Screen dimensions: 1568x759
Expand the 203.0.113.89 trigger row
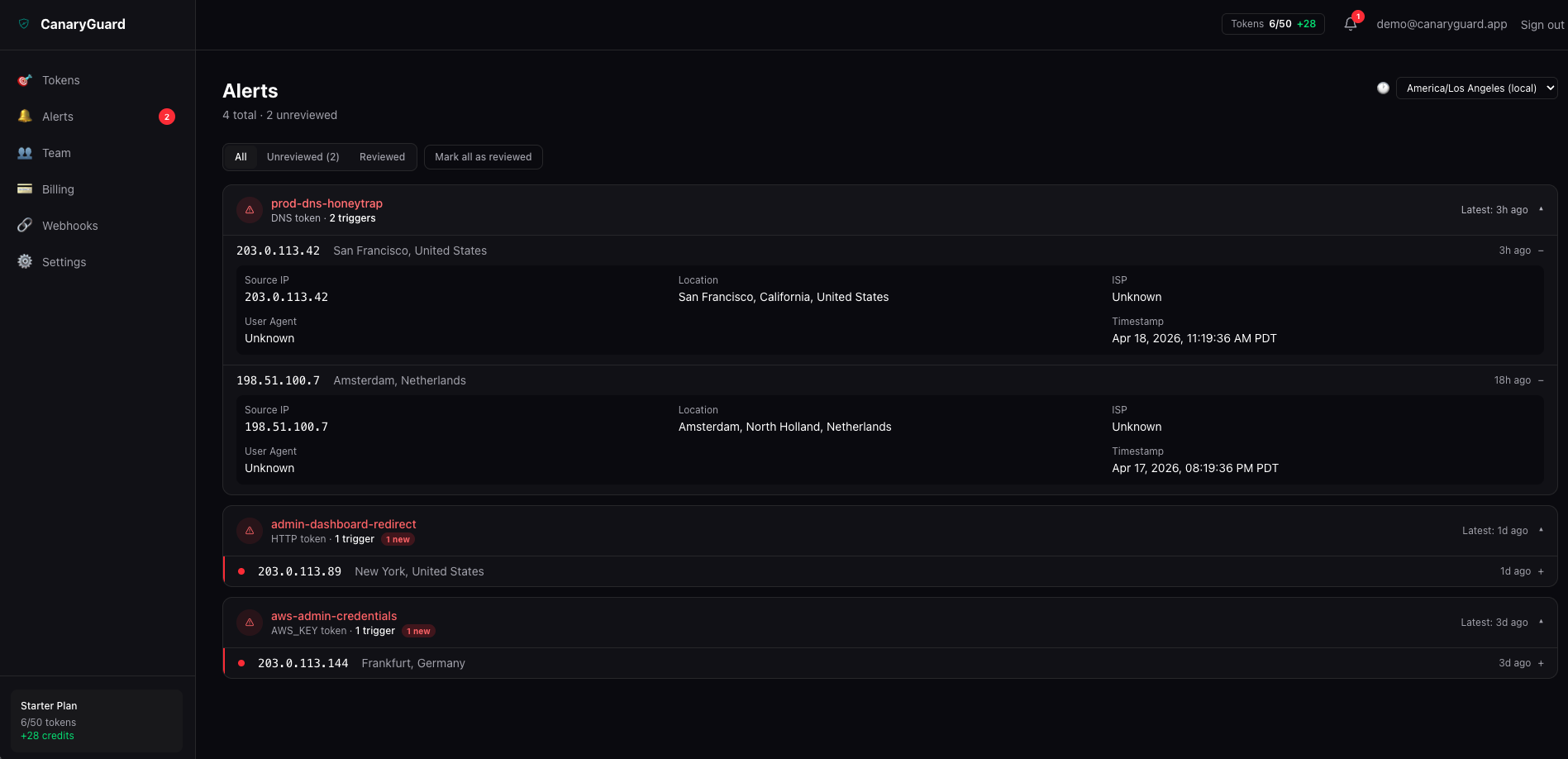click(x=1541, y=571)
